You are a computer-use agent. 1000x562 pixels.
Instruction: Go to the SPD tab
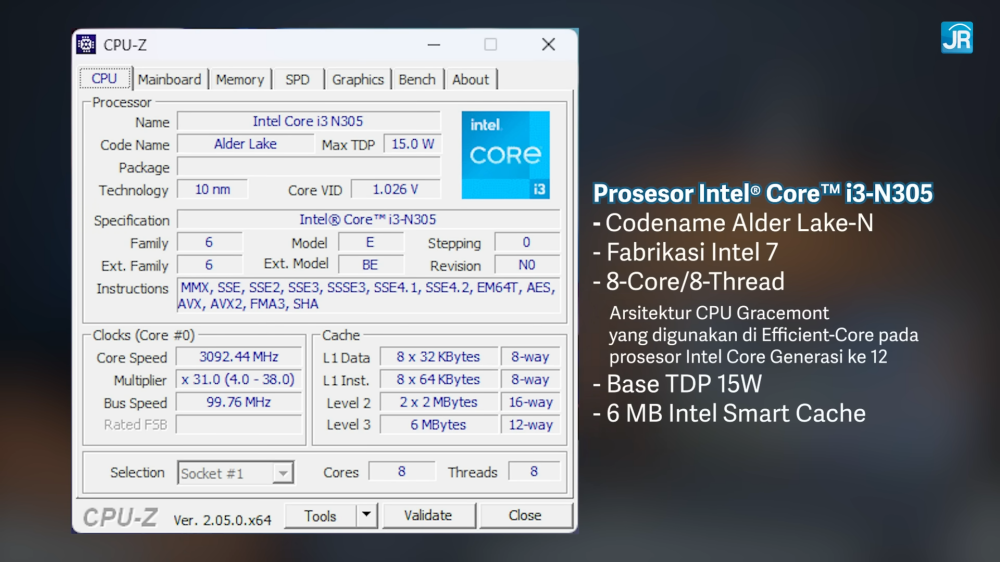coord(297,80)
